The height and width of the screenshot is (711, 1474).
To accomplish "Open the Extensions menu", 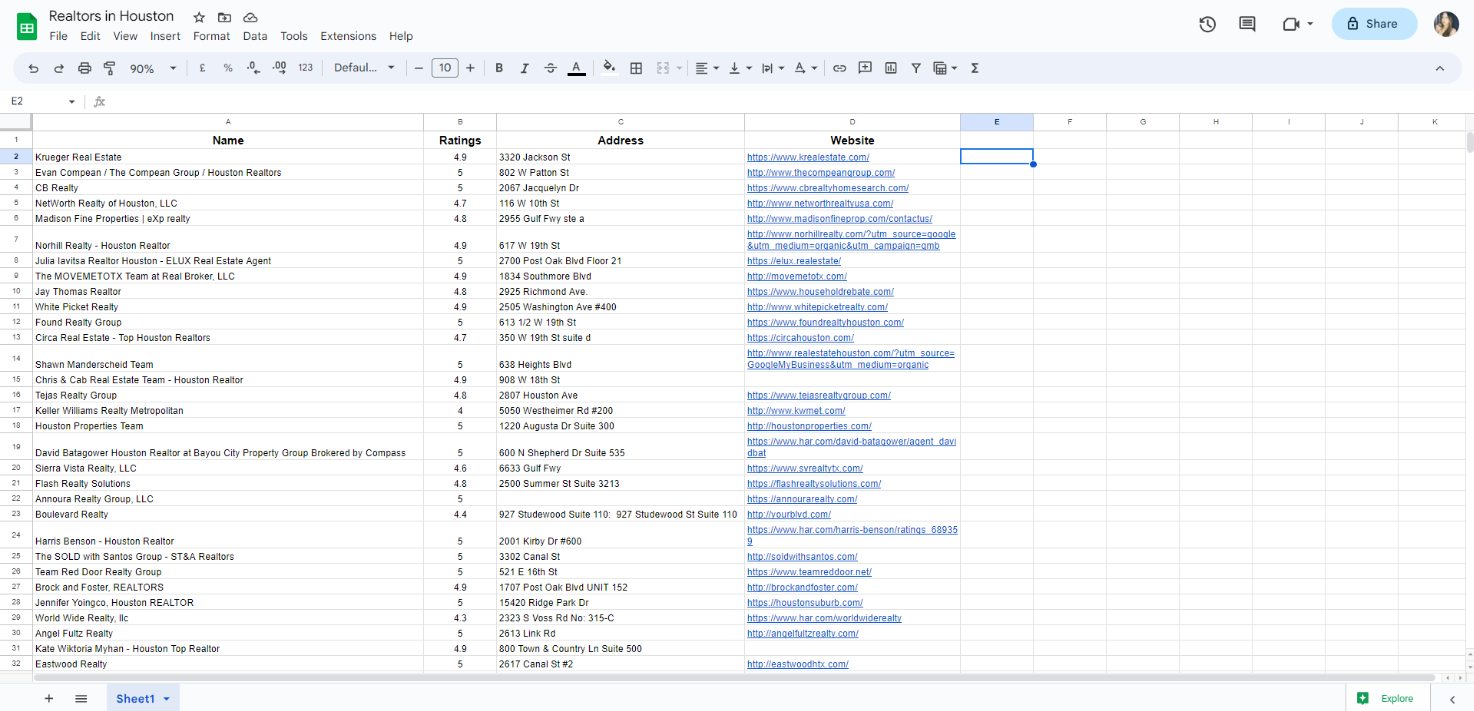I will (348, 36).
